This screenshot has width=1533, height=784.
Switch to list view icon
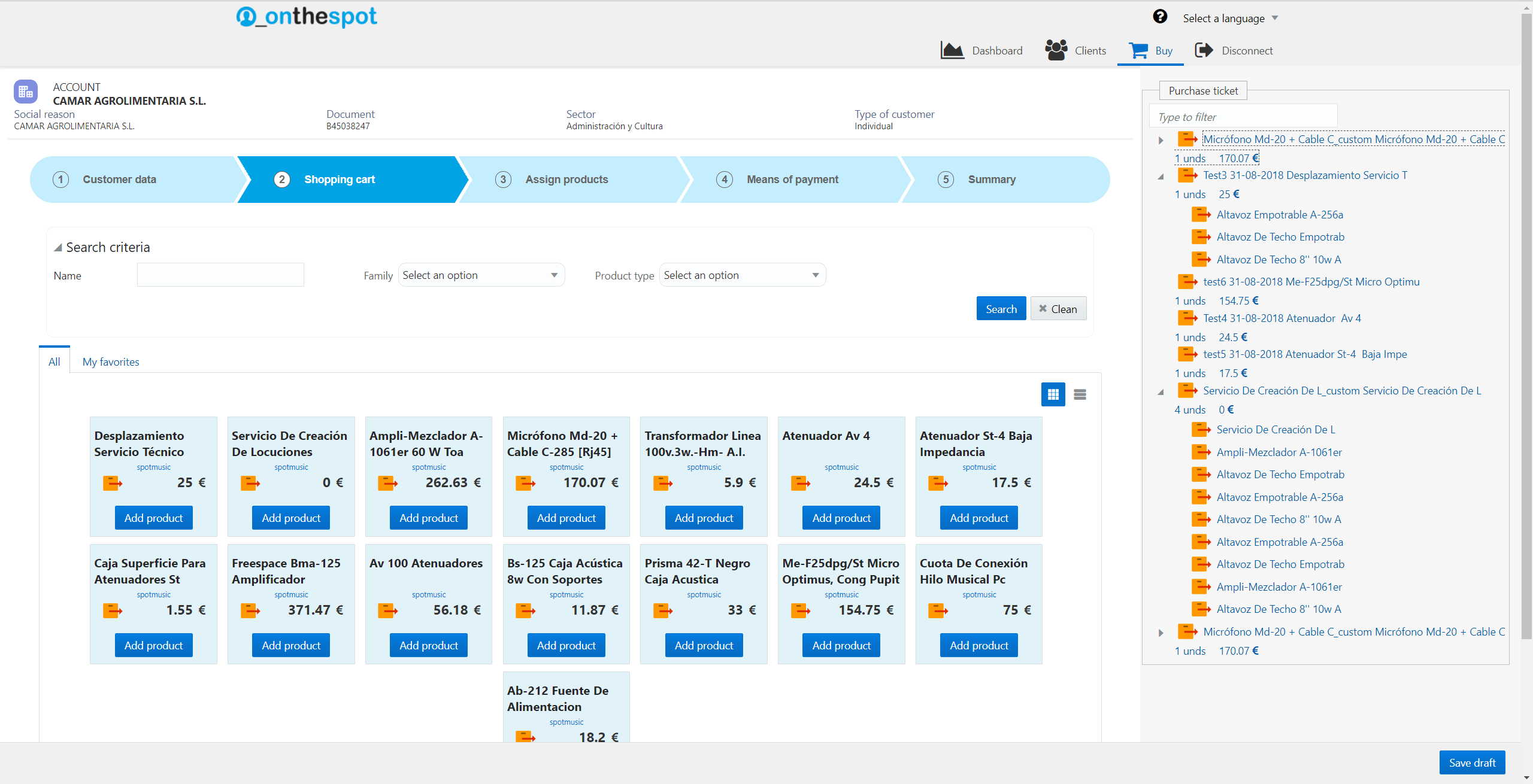1080,394
